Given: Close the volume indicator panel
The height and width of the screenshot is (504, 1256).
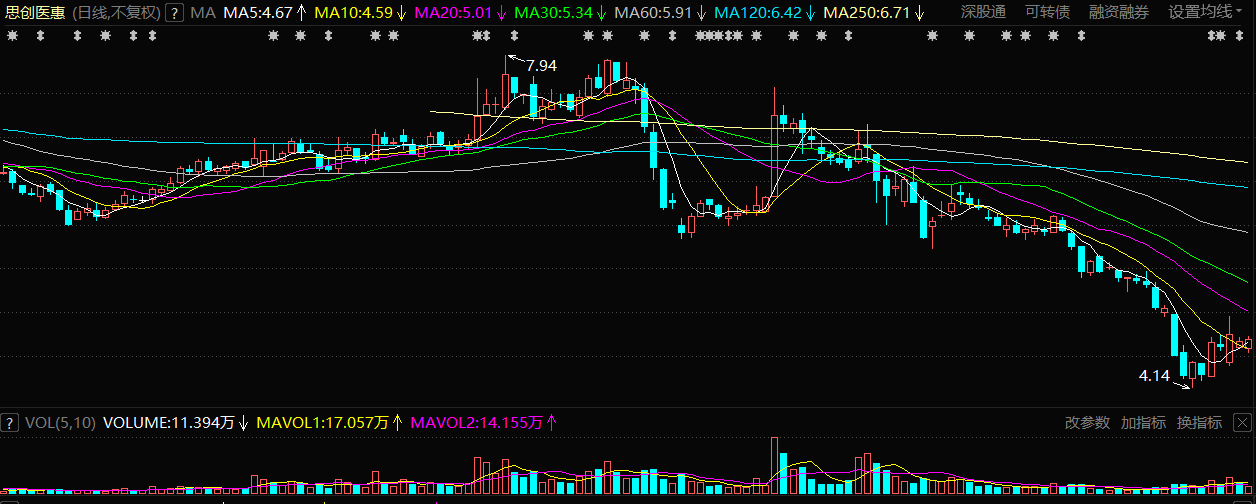Looking at the screenshot, I should [1243, 423].
